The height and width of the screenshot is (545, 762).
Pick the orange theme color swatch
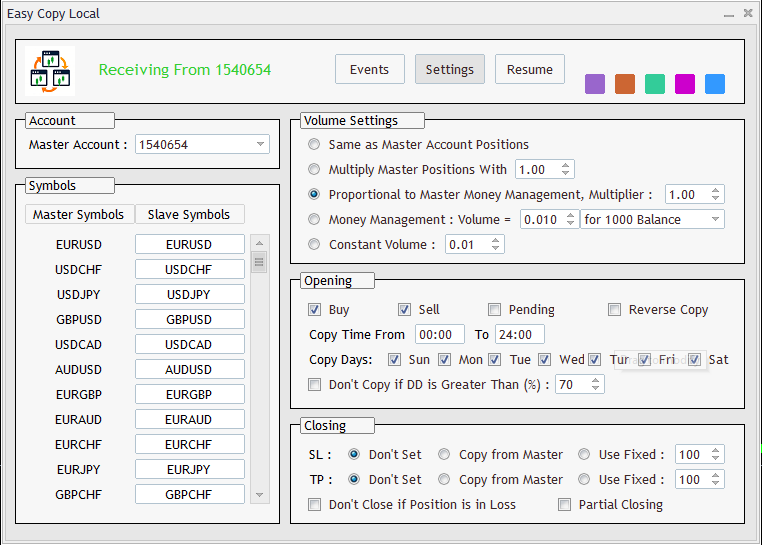(625, 84)
